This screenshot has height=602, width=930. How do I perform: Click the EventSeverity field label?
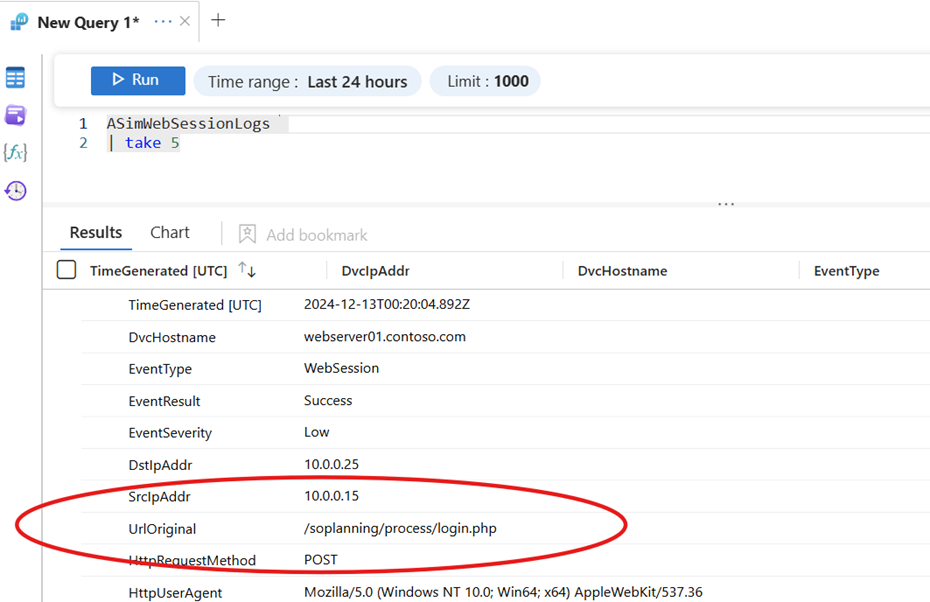click(170, 433)
